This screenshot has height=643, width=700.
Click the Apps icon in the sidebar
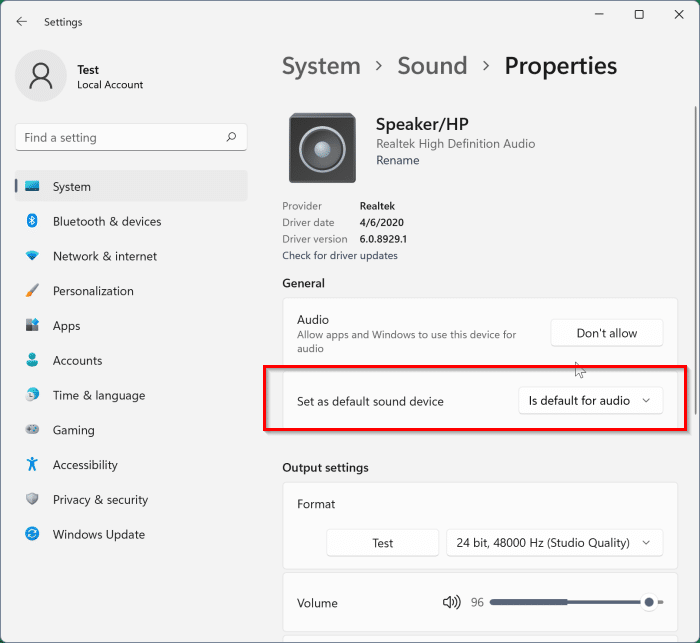coord(32,325)
